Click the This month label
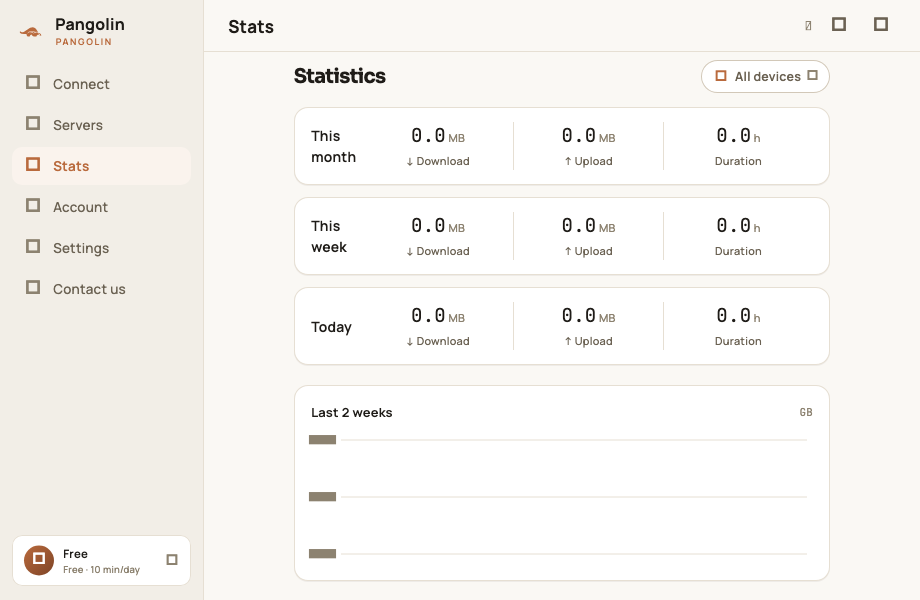The image size is (920, 600). [x=333, y=147]
